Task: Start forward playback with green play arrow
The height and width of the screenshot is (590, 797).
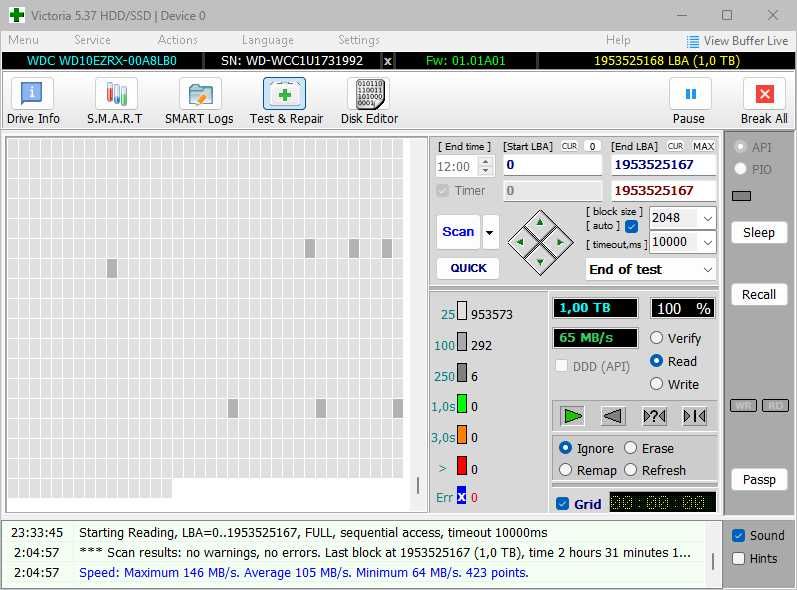Action: click(x=572, y=416)
